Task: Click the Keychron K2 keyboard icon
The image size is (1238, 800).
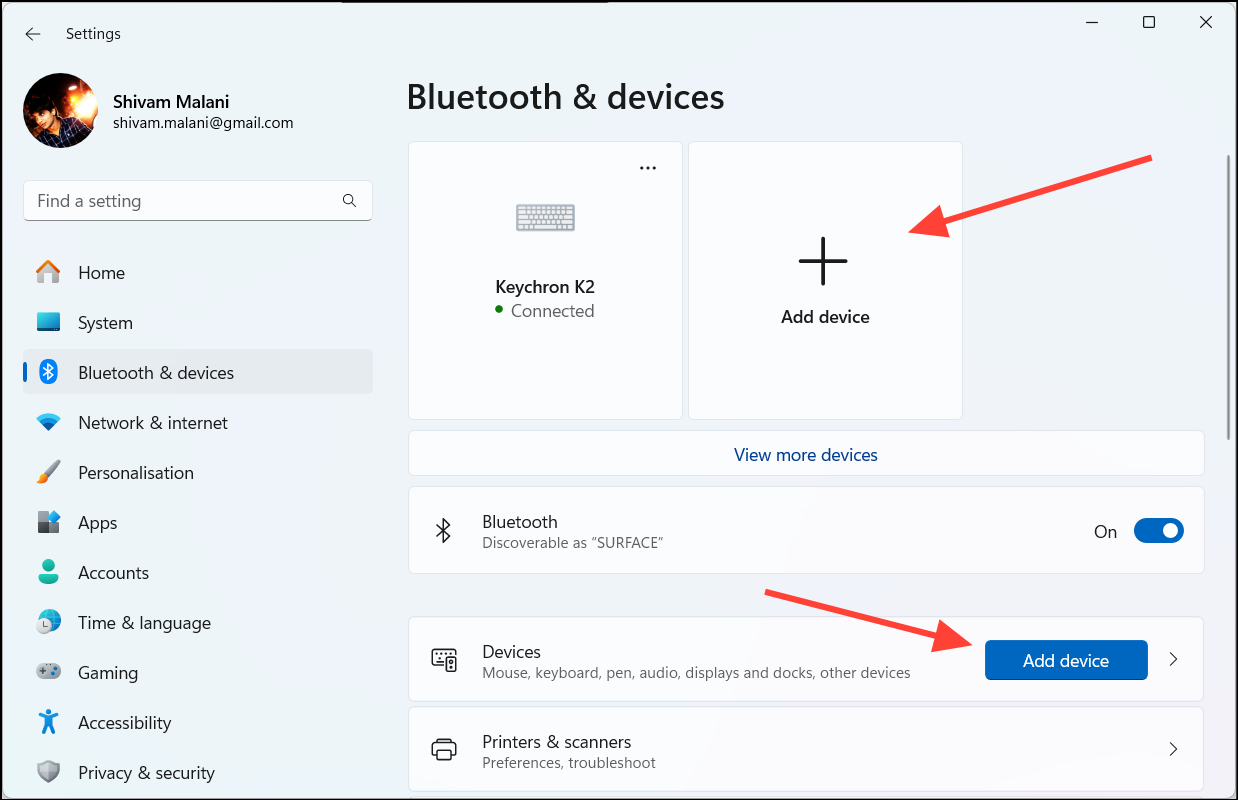Action: [545, 217]
